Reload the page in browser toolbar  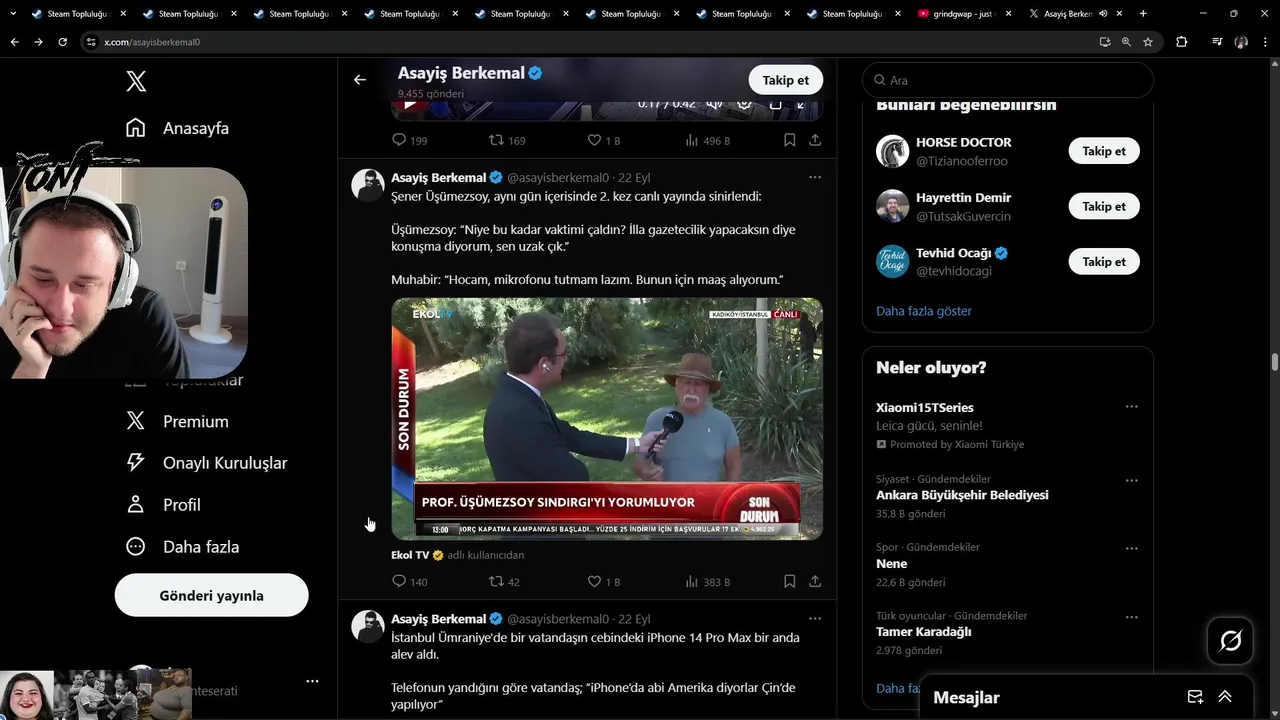(x=62, y=42)
